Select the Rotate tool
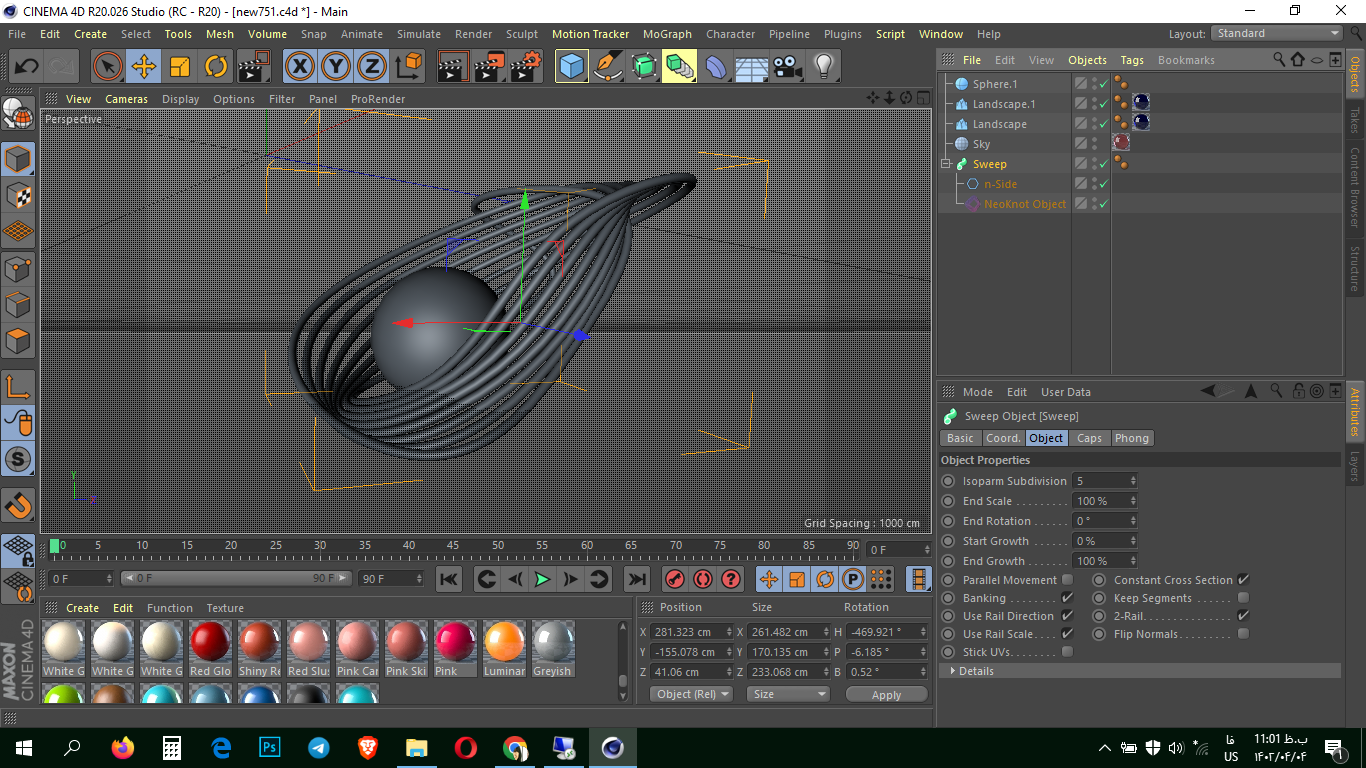 [216, 66]
